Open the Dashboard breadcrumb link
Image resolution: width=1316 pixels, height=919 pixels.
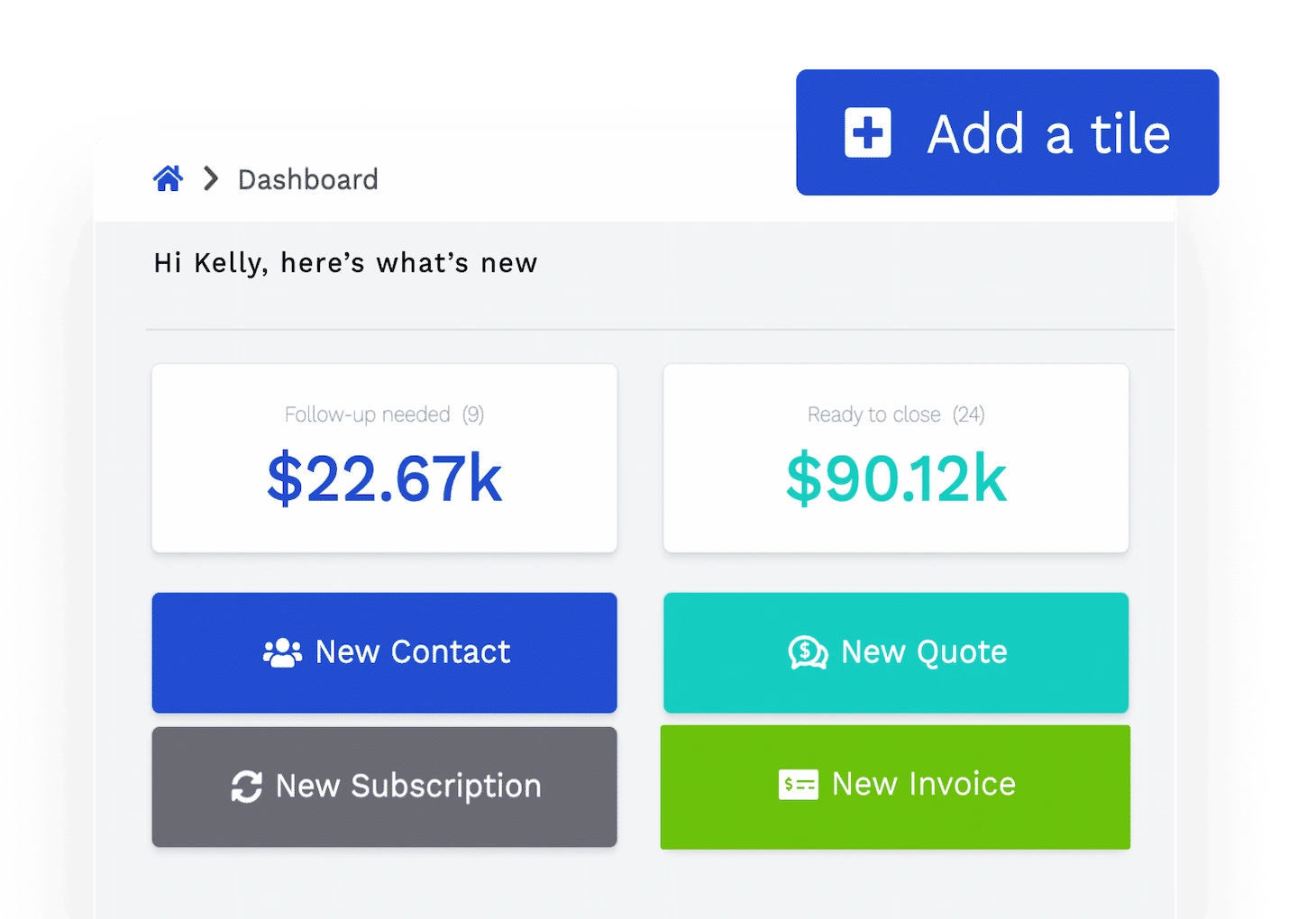307,180
